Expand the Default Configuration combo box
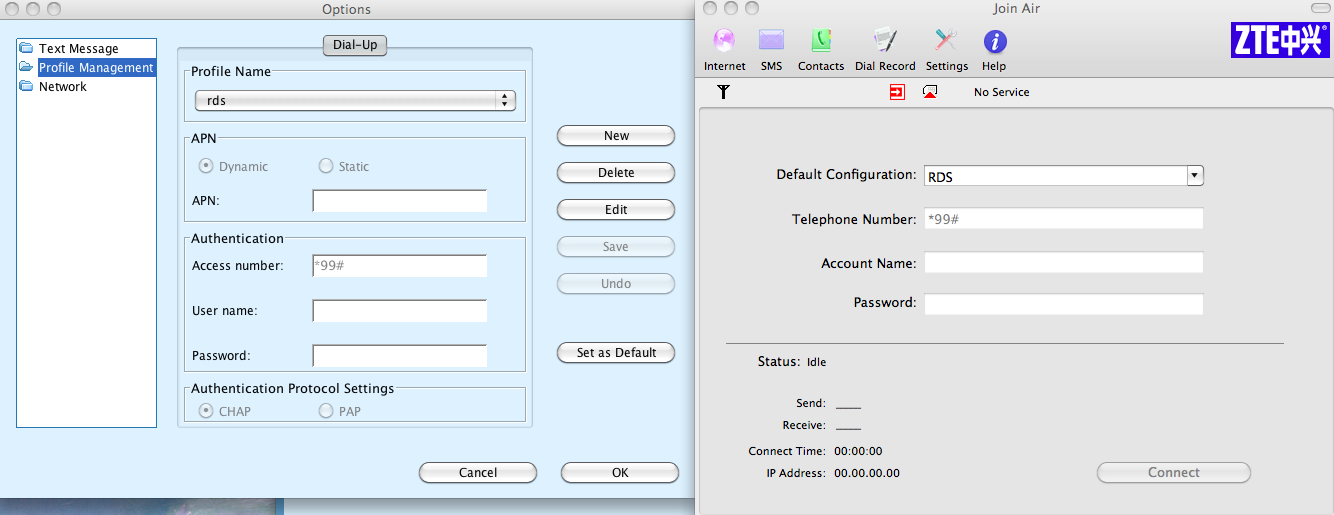The width and height of the screenshot is (1334, 515). pyautogui.click(x=1194, y=176)
